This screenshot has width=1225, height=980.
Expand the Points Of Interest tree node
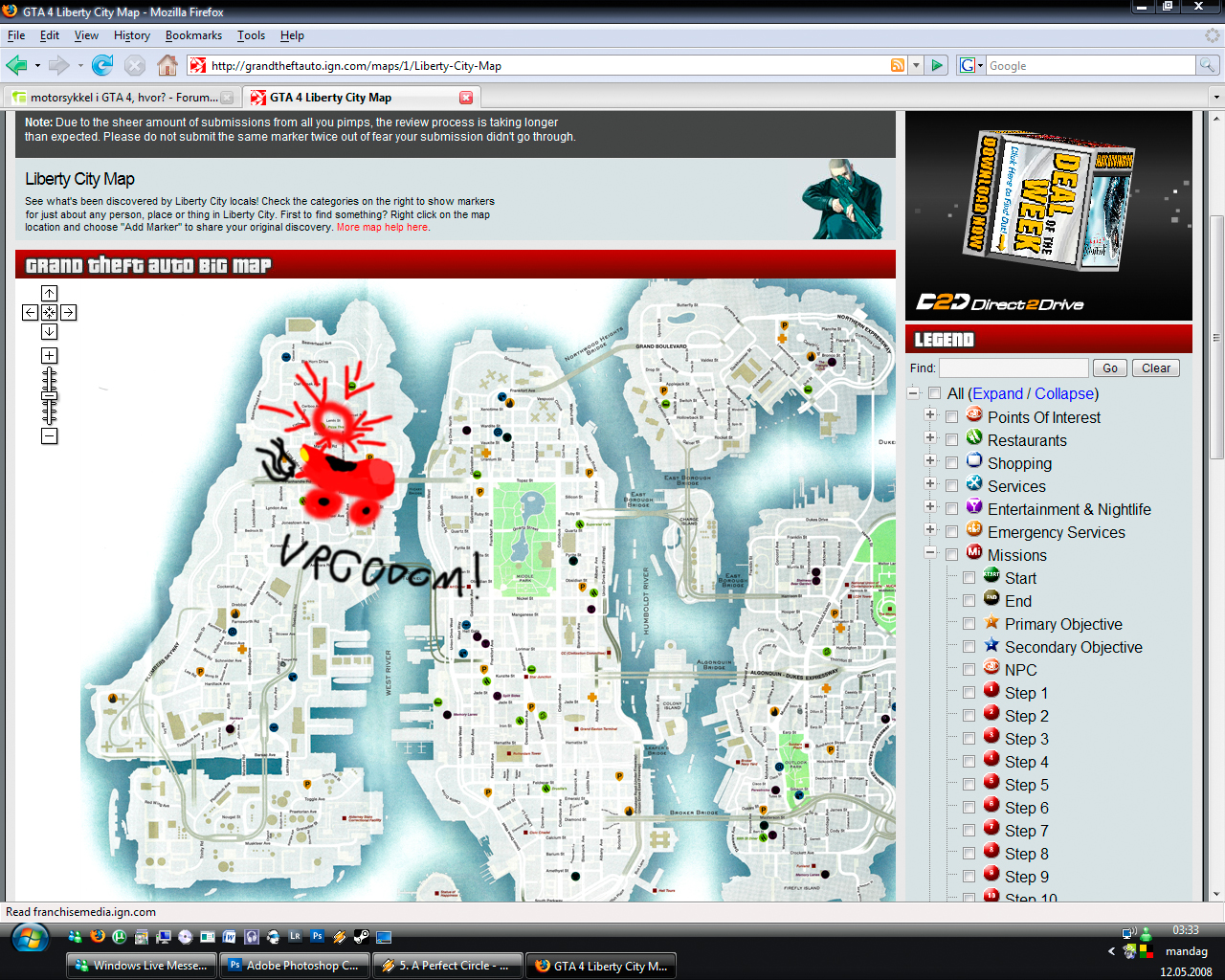(929, 414)
